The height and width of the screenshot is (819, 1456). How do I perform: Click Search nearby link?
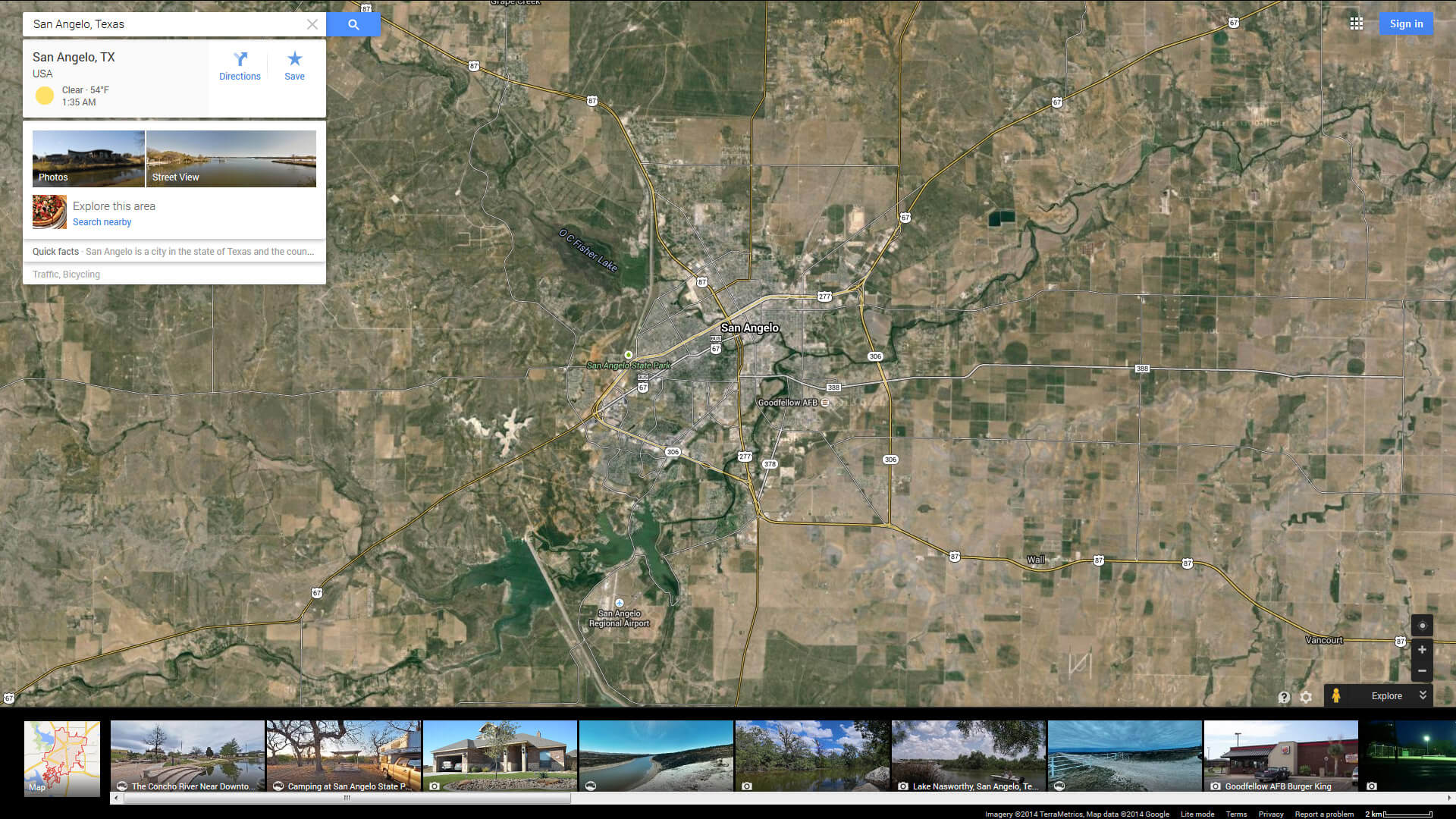coord(102,222)
